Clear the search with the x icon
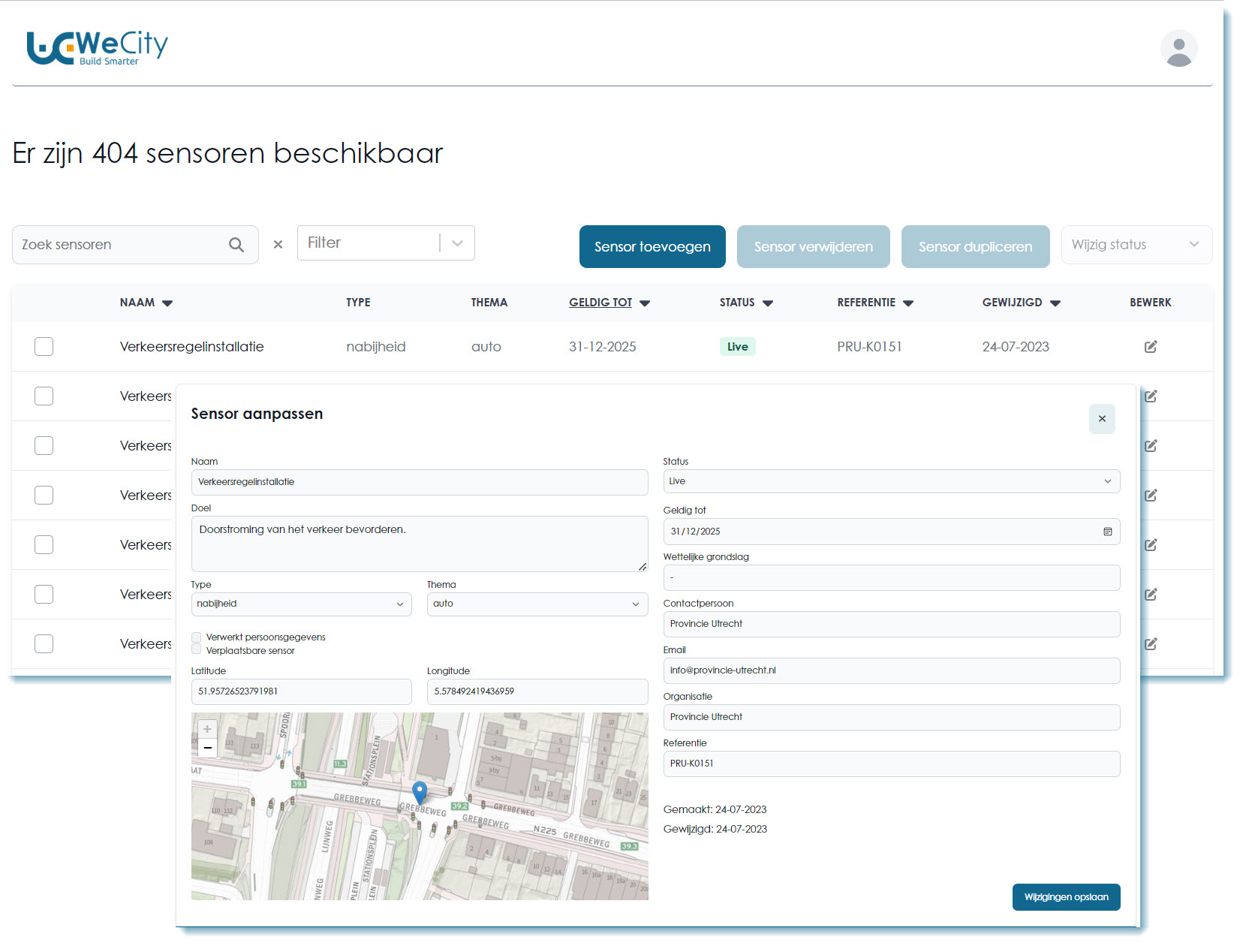Screen dimensions: 1240x952 [x=278, y=245]
